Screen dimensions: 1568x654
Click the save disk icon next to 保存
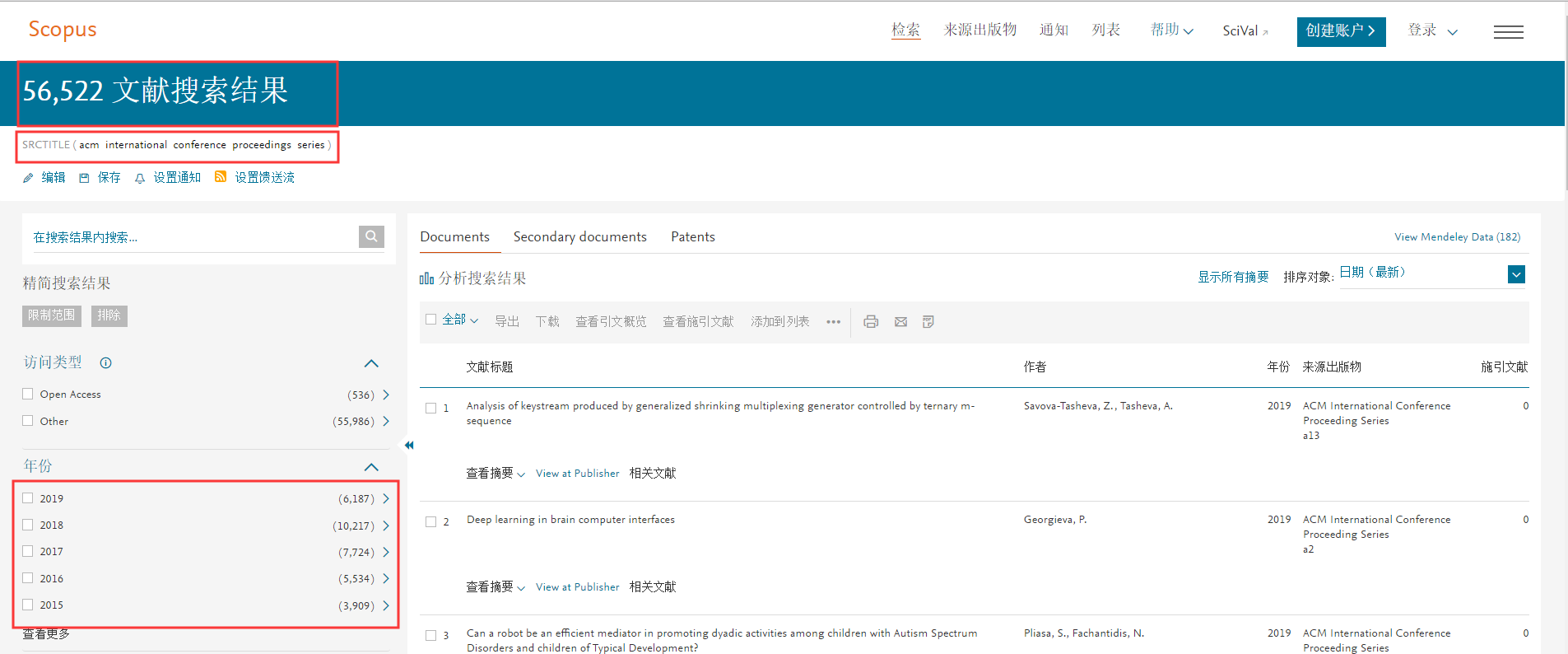pos(84,178)
